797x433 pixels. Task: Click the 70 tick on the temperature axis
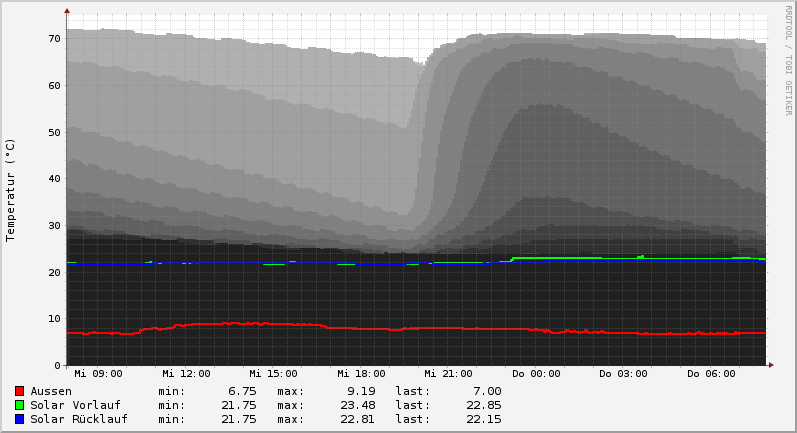[54, 39]
